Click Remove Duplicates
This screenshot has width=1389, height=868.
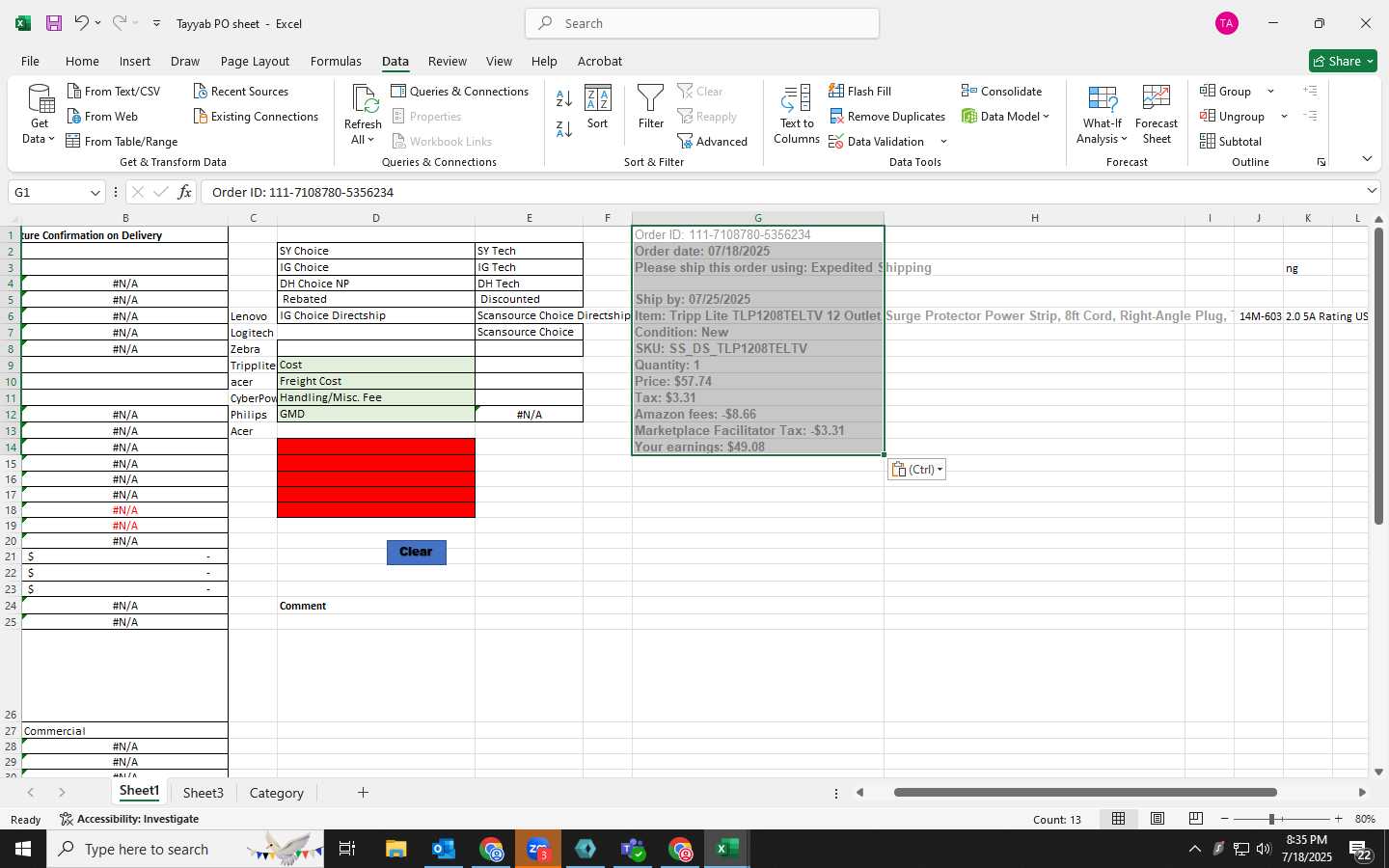coord(887,116)
